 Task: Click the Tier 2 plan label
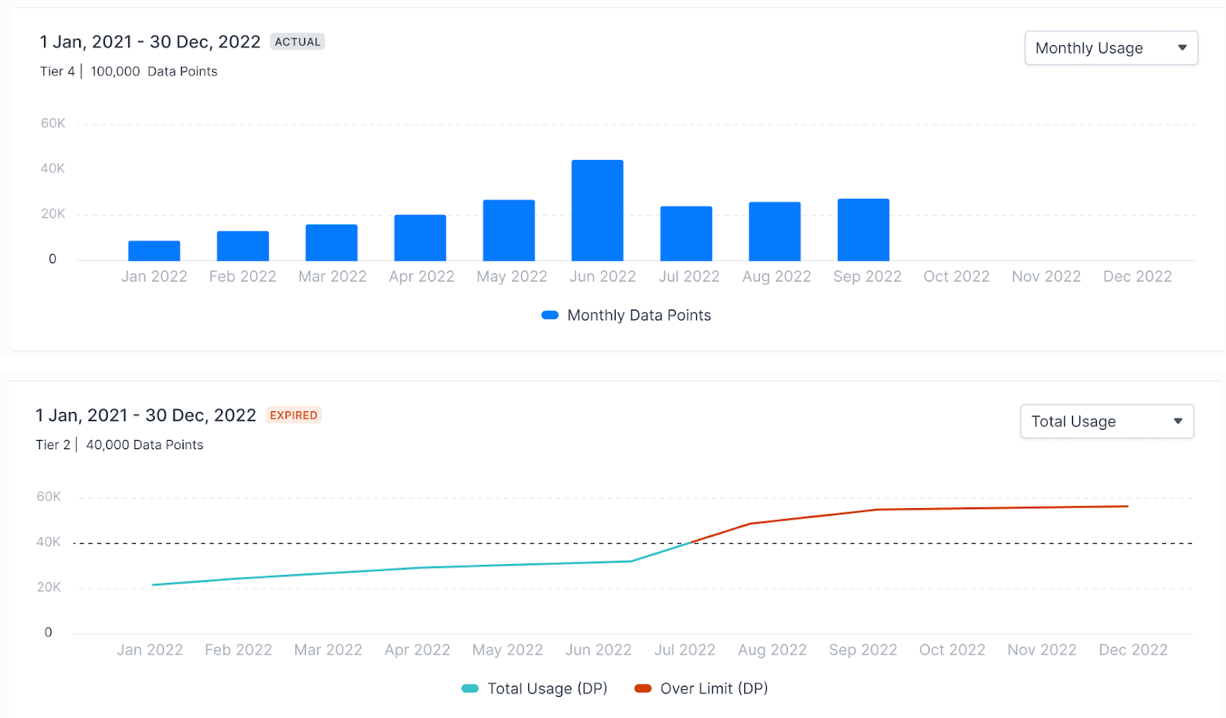click(x=52, y=444)
